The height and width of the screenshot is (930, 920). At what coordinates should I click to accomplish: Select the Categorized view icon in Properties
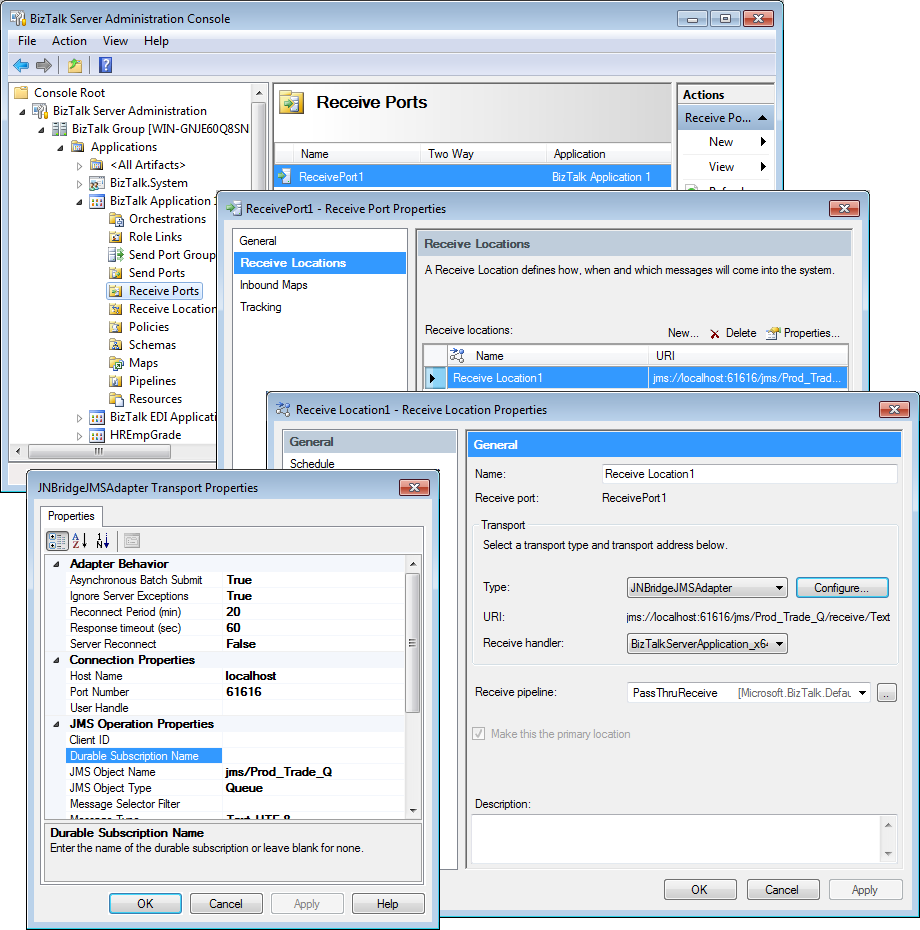pos(57,541)
